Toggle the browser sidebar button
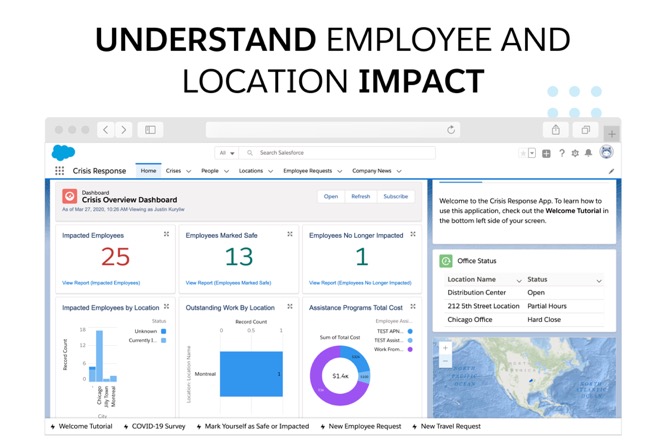666x447 pixels. (150, 130)
